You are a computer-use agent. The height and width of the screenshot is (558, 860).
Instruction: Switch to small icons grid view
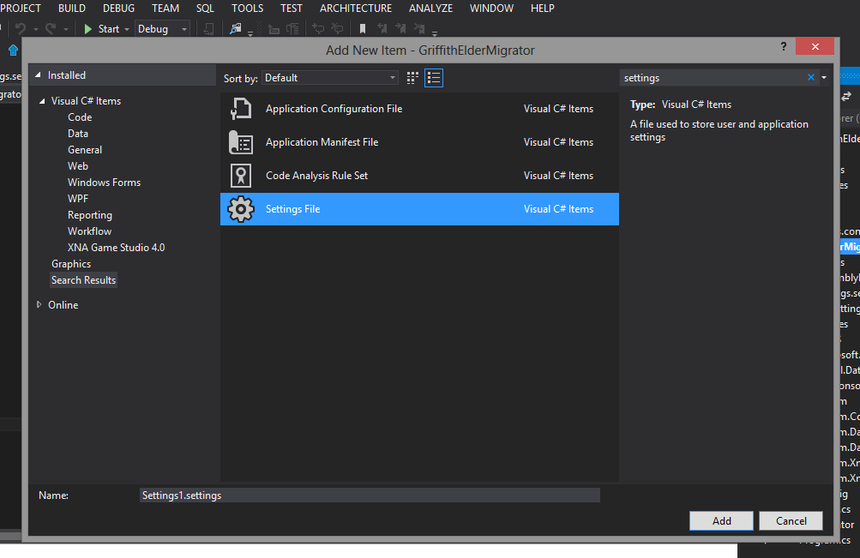(413, 78)
